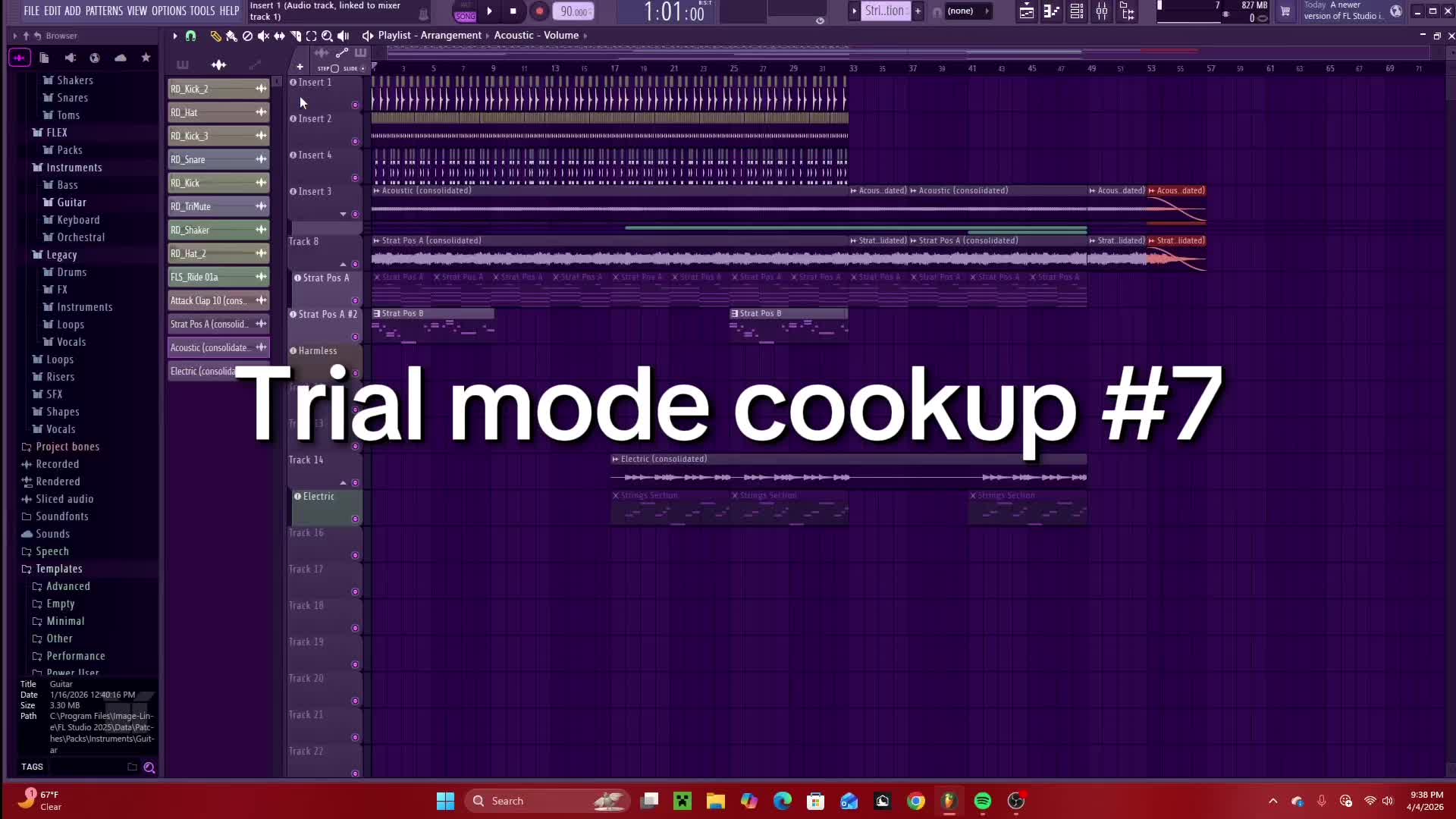Expand the Track 8 group arrow

point(343,264)
